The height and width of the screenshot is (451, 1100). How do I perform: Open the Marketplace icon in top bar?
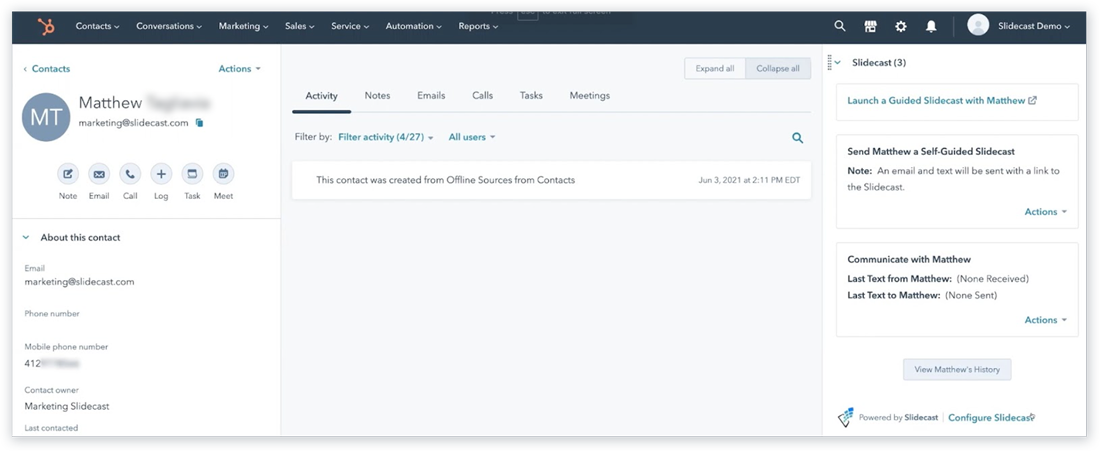point(871,26)
